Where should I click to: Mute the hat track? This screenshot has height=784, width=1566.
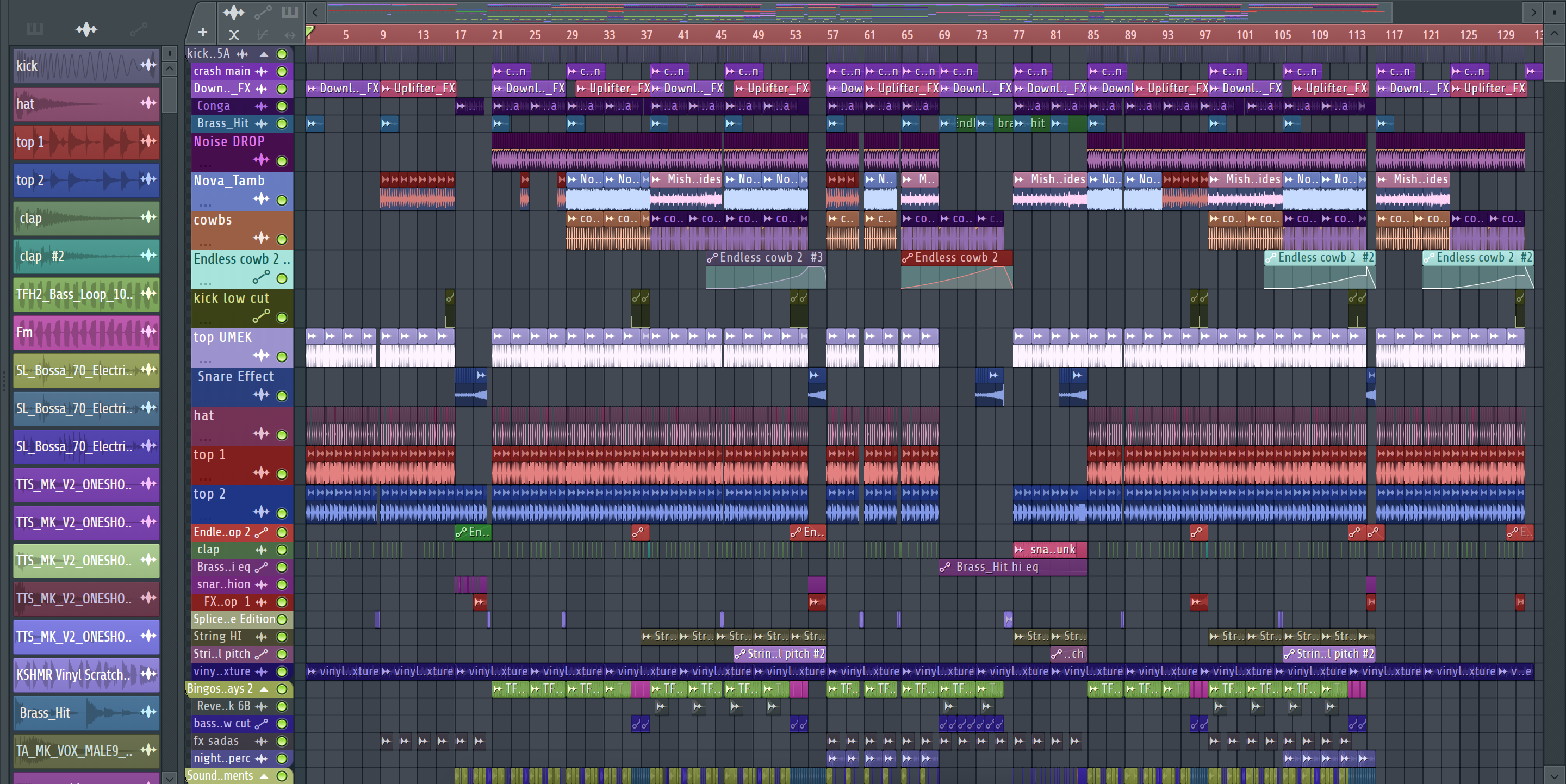coord(282,434)
